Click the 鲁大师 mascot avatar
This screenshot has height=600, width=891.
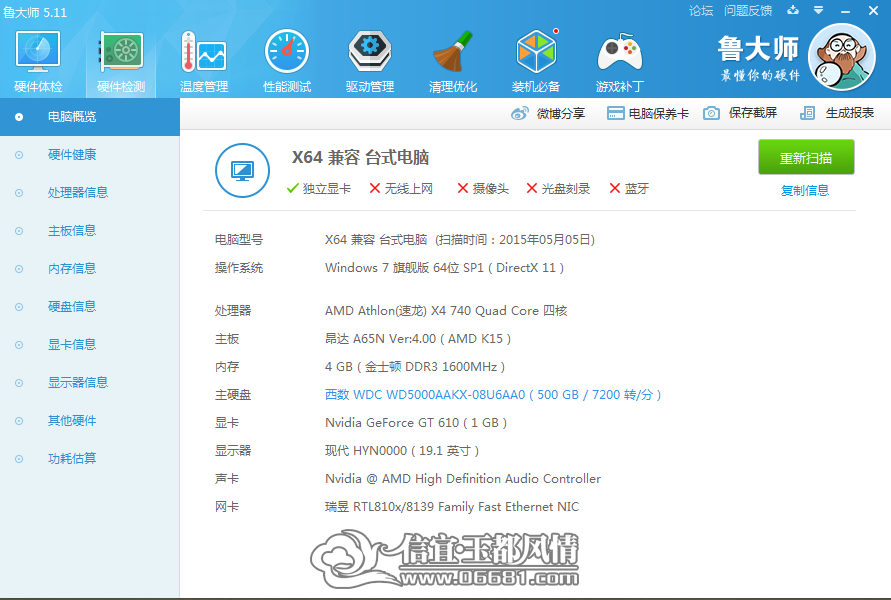(842, 57)
